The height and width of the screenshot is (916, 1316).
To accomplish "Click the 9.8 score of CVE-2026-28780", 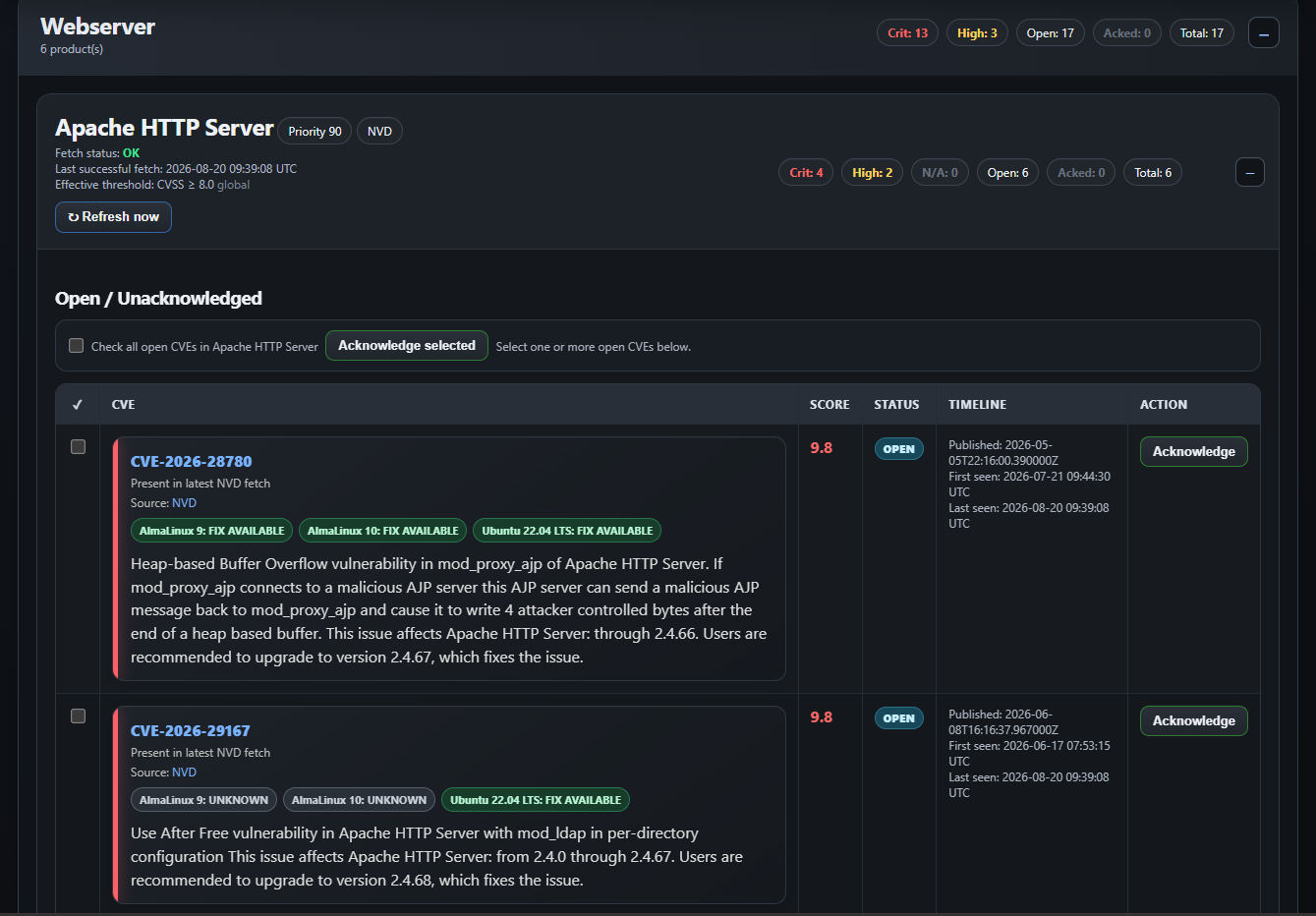I will coord(822,448).
